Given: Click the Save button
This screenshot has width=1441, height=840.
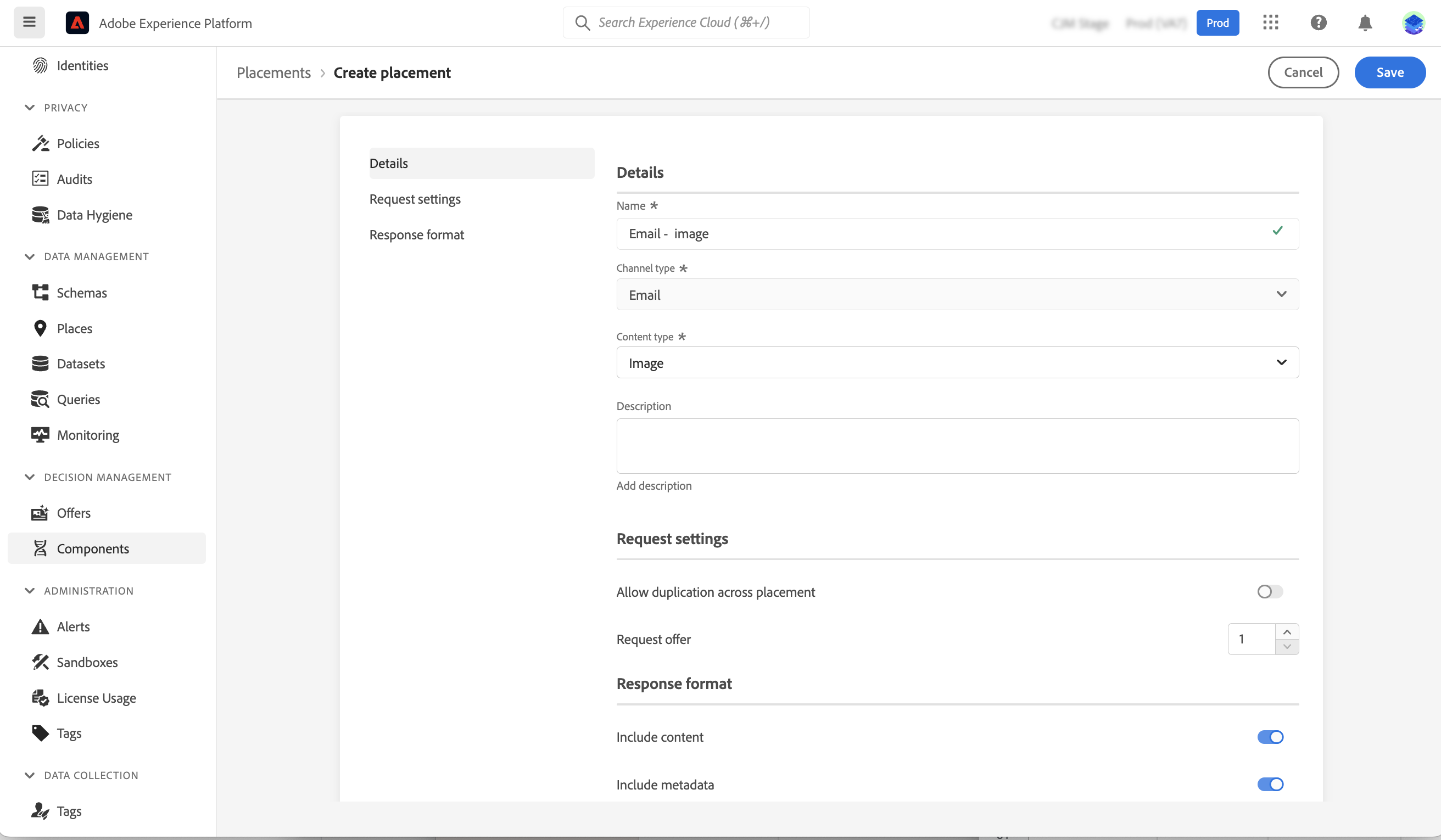Looking at the screenshot, I should pos(1389,72).
